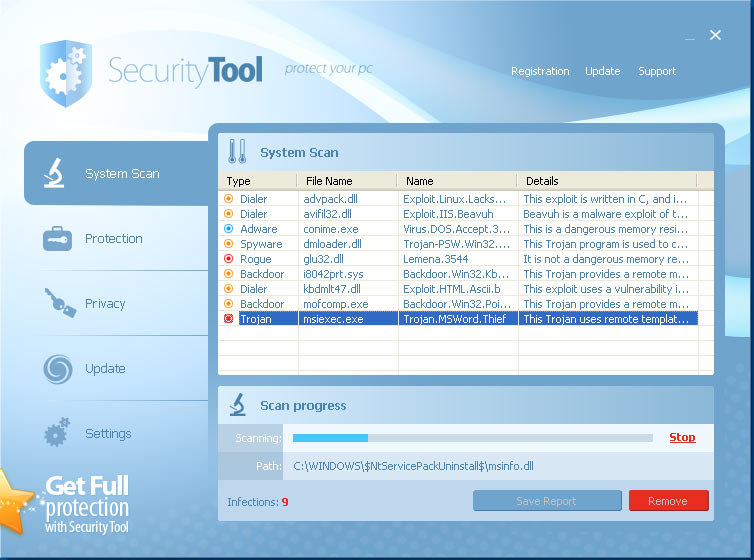The image size is (754, 560).
Task: Sort by Name column header
Action: click(x=457, y=181)
